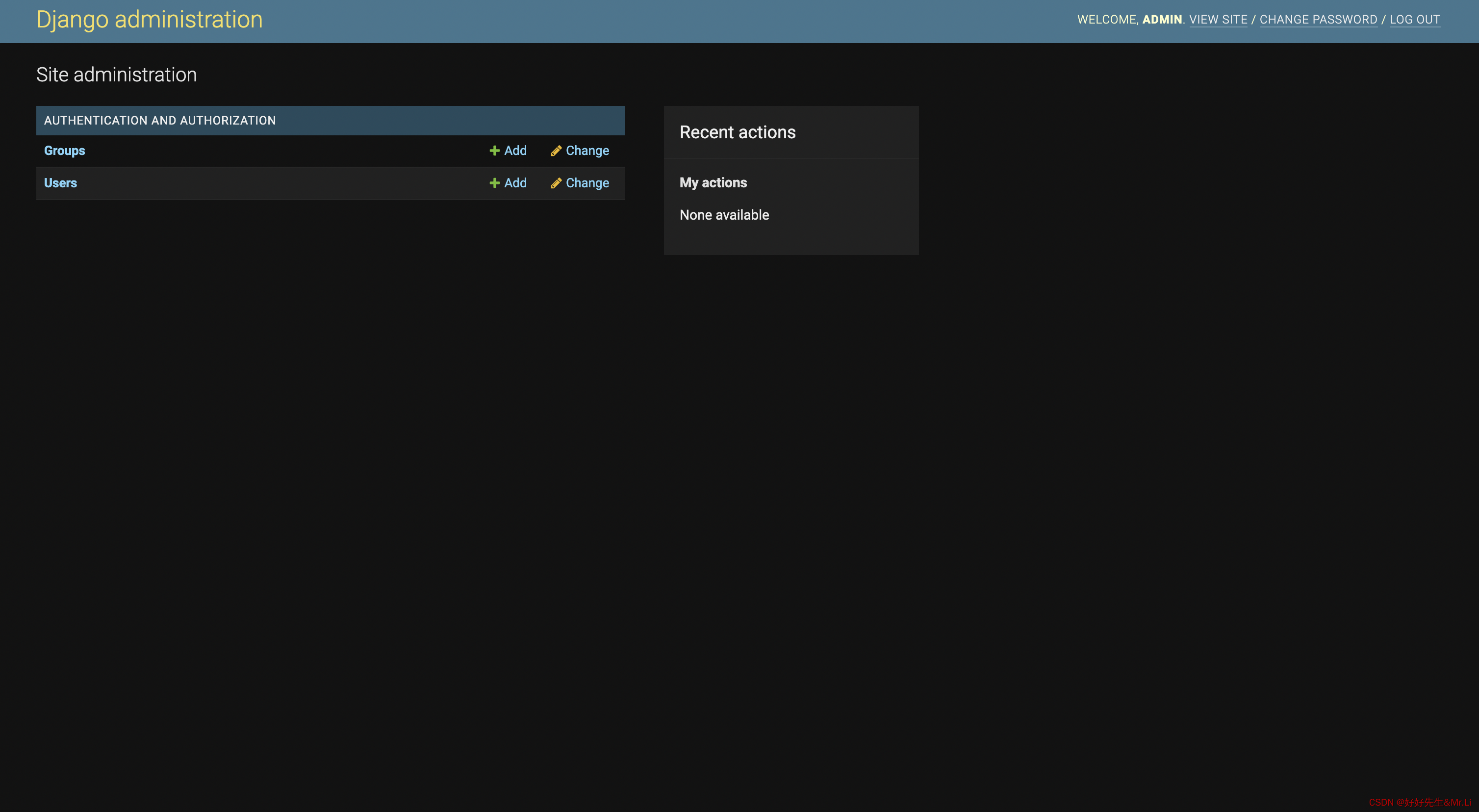The width and height of the screenshot is (1479, 812).
Task: Click the green plus icon for Groups
Action: (x=494, y=151)
